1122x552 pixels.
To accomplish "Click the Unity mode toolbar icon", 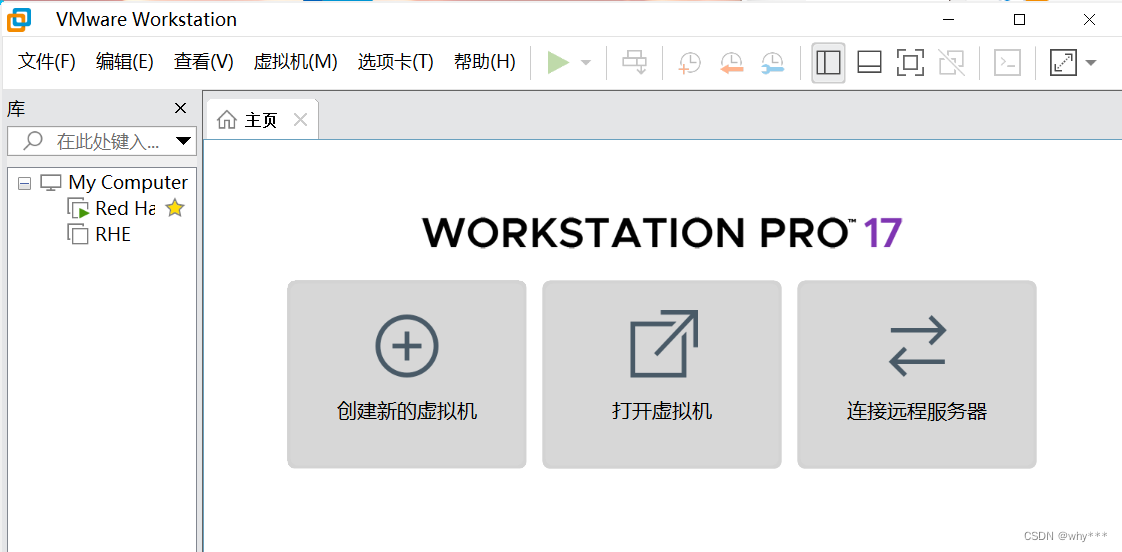I will click(x=952, y=62).
